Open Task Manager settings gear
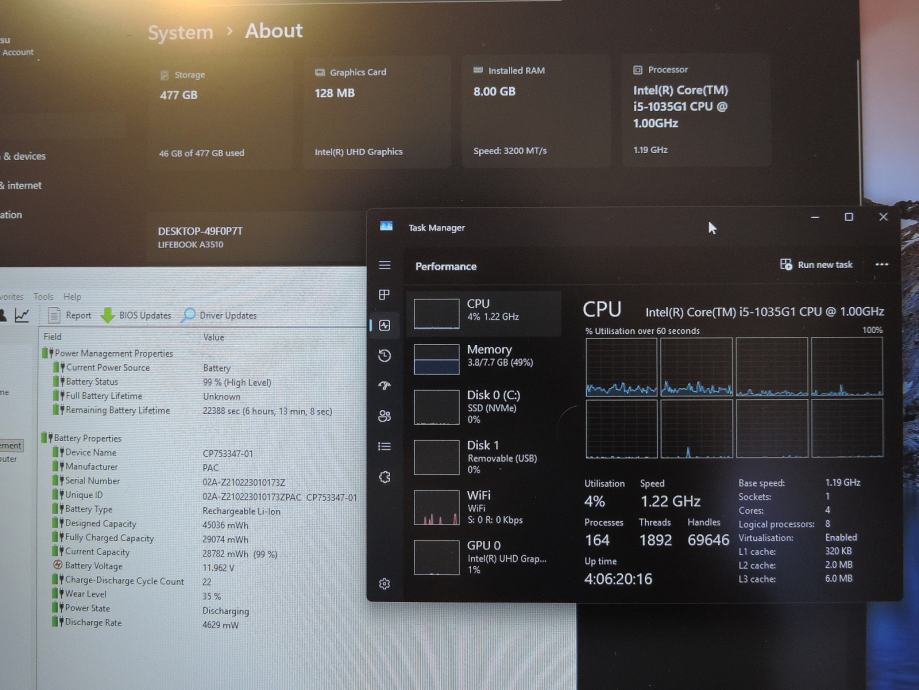The width and height of the screenshot is (919, 690). (x=384, y=584)
